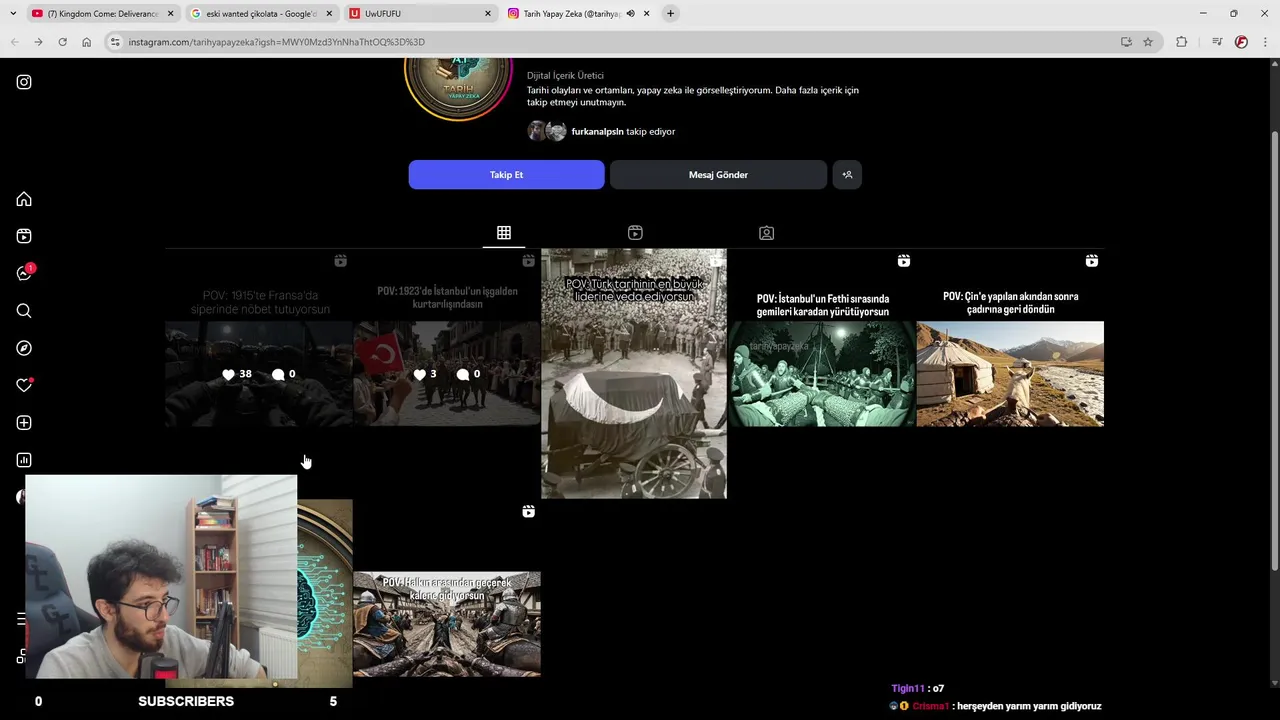Open Notifications heart icon in sidebar
The height and width of the screenshot is (720, 1280).
tap(24, 385)
